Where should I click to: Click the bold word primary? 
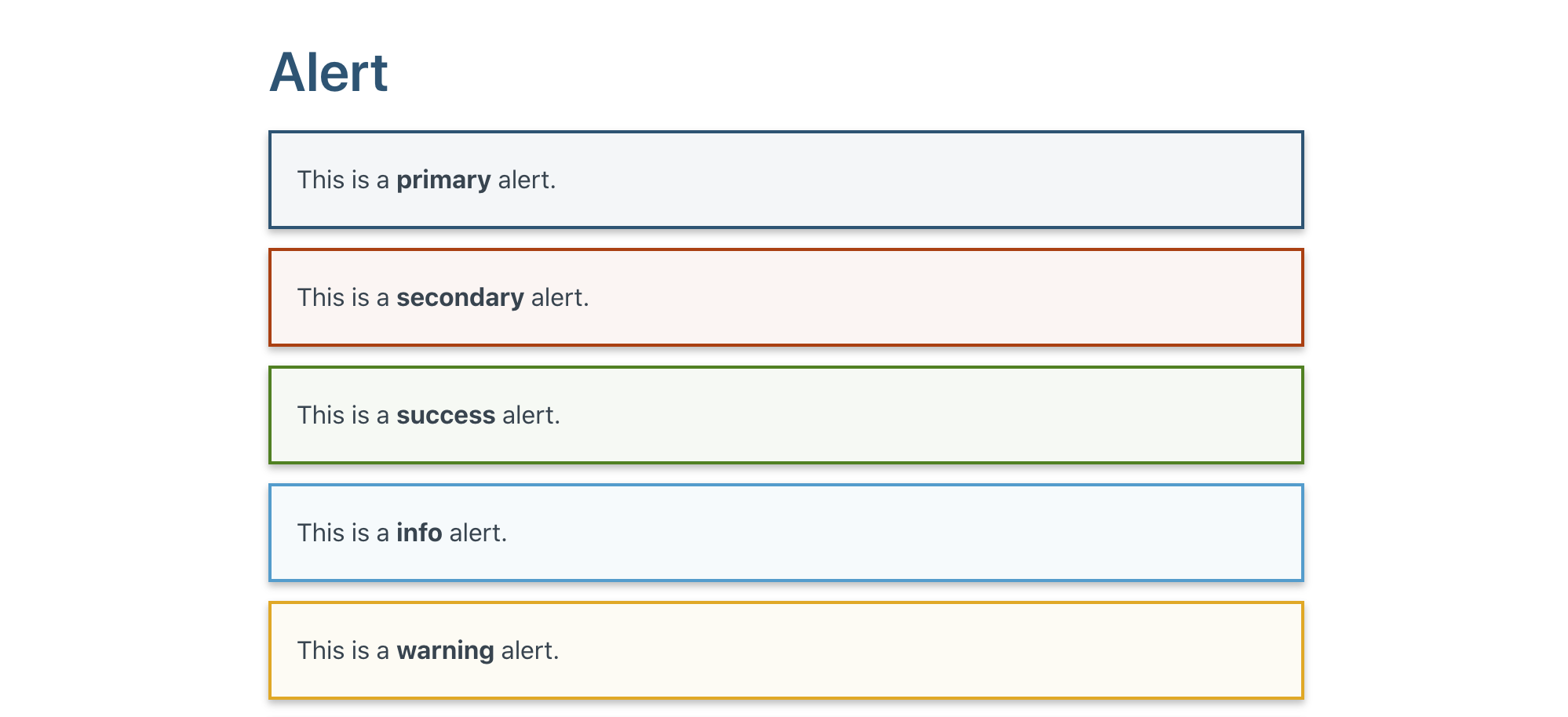(444, 180)
